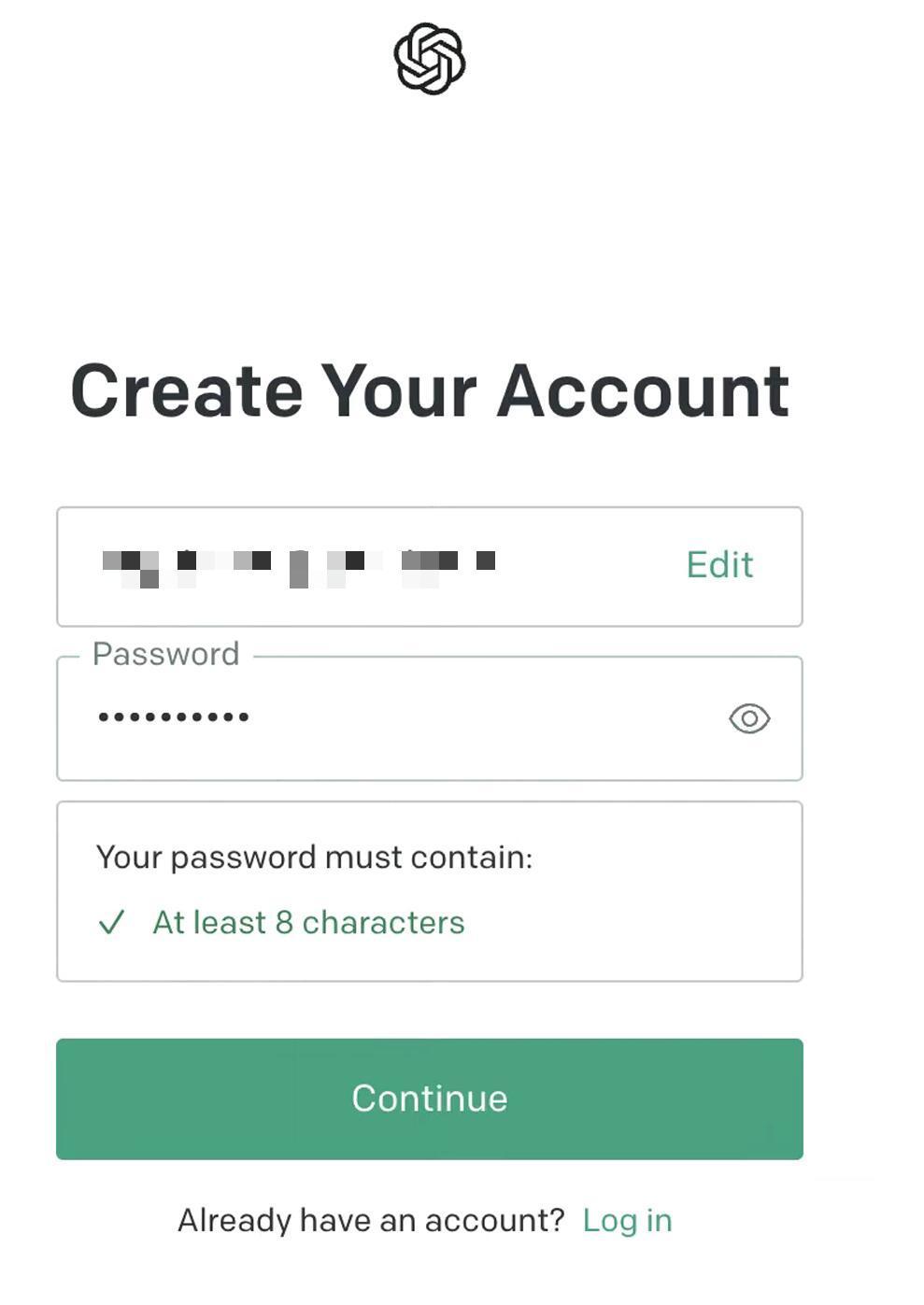Viewport: 924px width, 1305px height.
Task: Click the Password field label
Action: click(166, 654)
